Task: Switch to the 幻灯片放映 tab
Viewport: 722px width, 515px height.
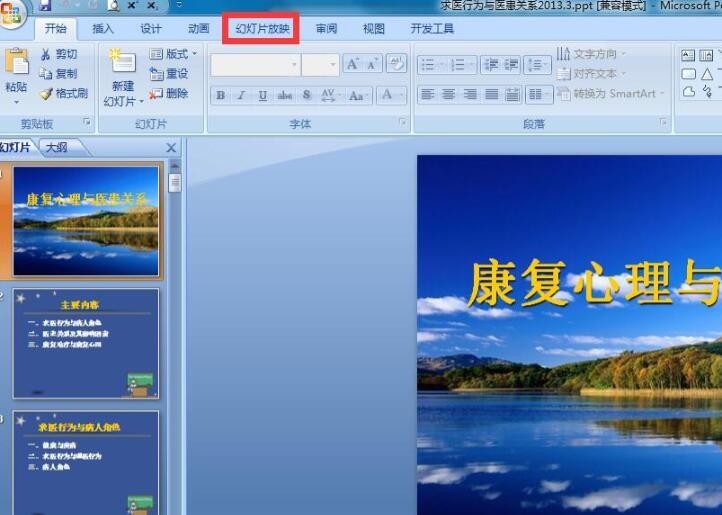Action: coord(262,29)
